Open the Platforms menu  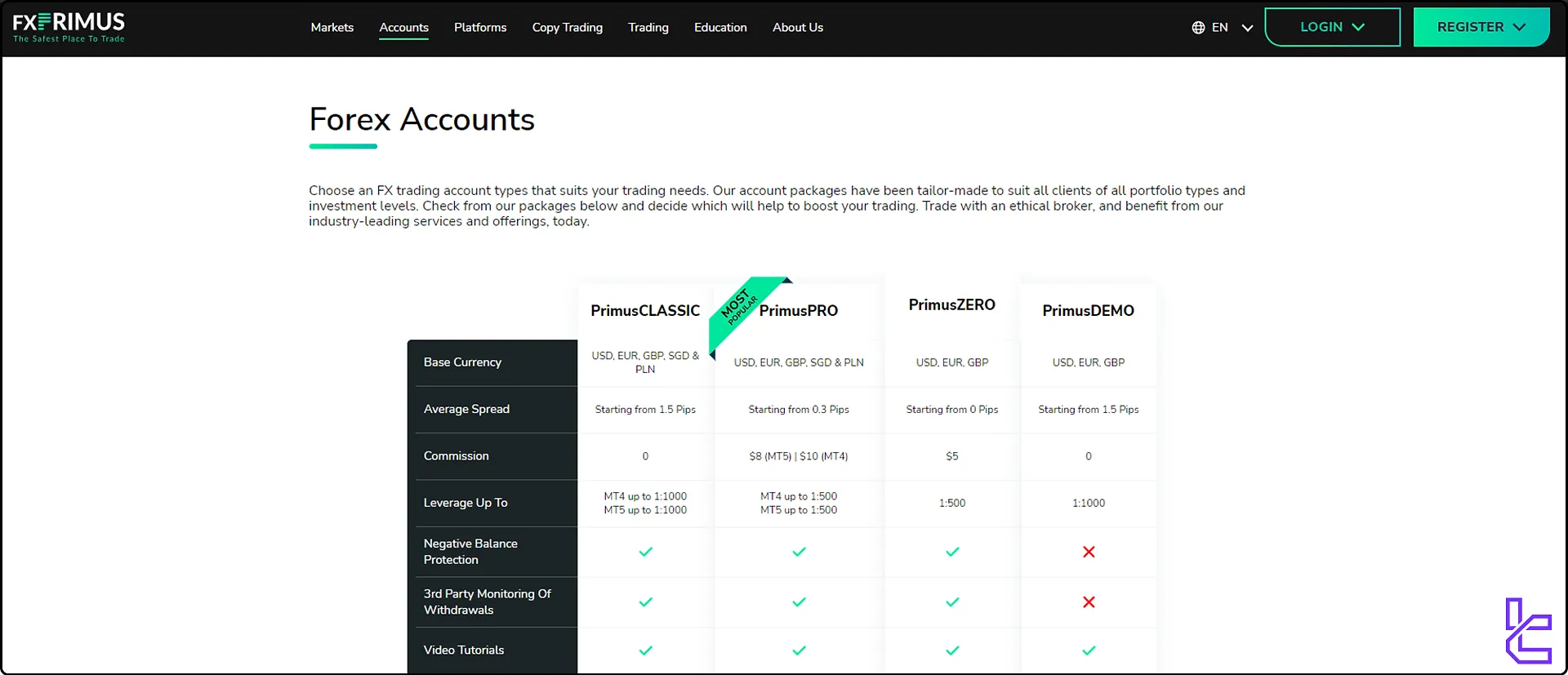coord(480,27)
